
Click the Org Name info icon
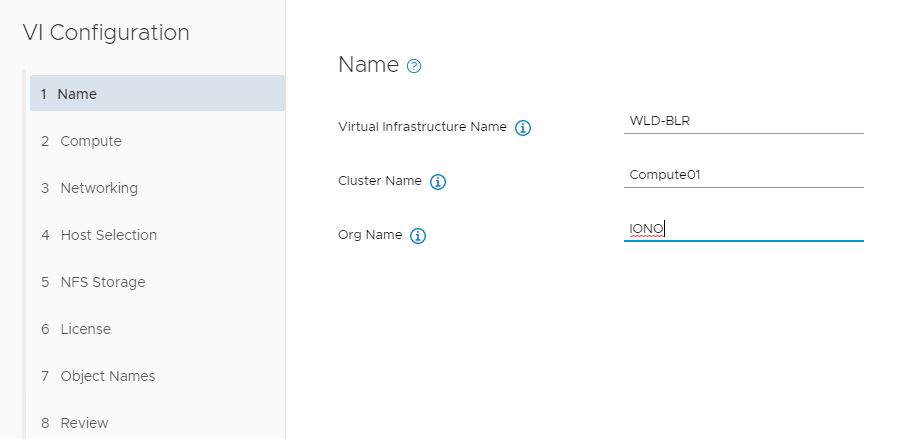(418, 236)
